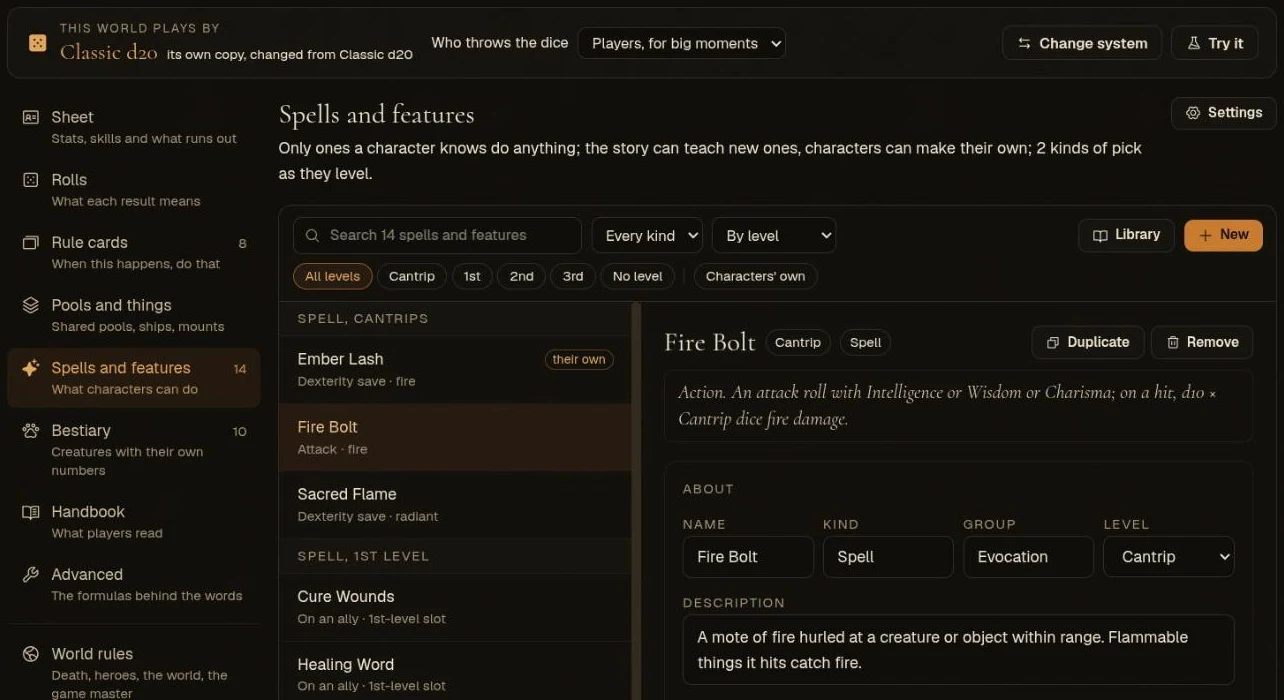This screenshot has height=700, width=1284.
Task: Click the Description text area
Action: click(958, 650)
